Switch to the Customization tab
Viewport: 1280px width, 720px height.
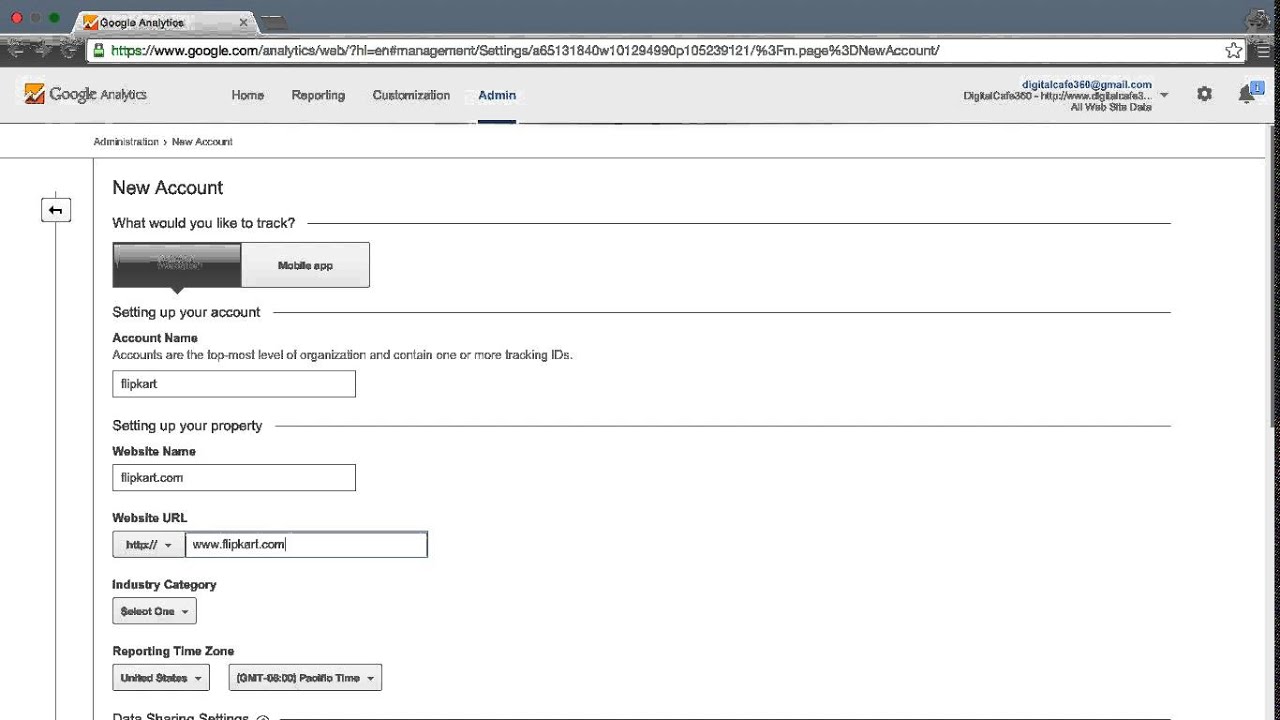[x=411, y=95]
